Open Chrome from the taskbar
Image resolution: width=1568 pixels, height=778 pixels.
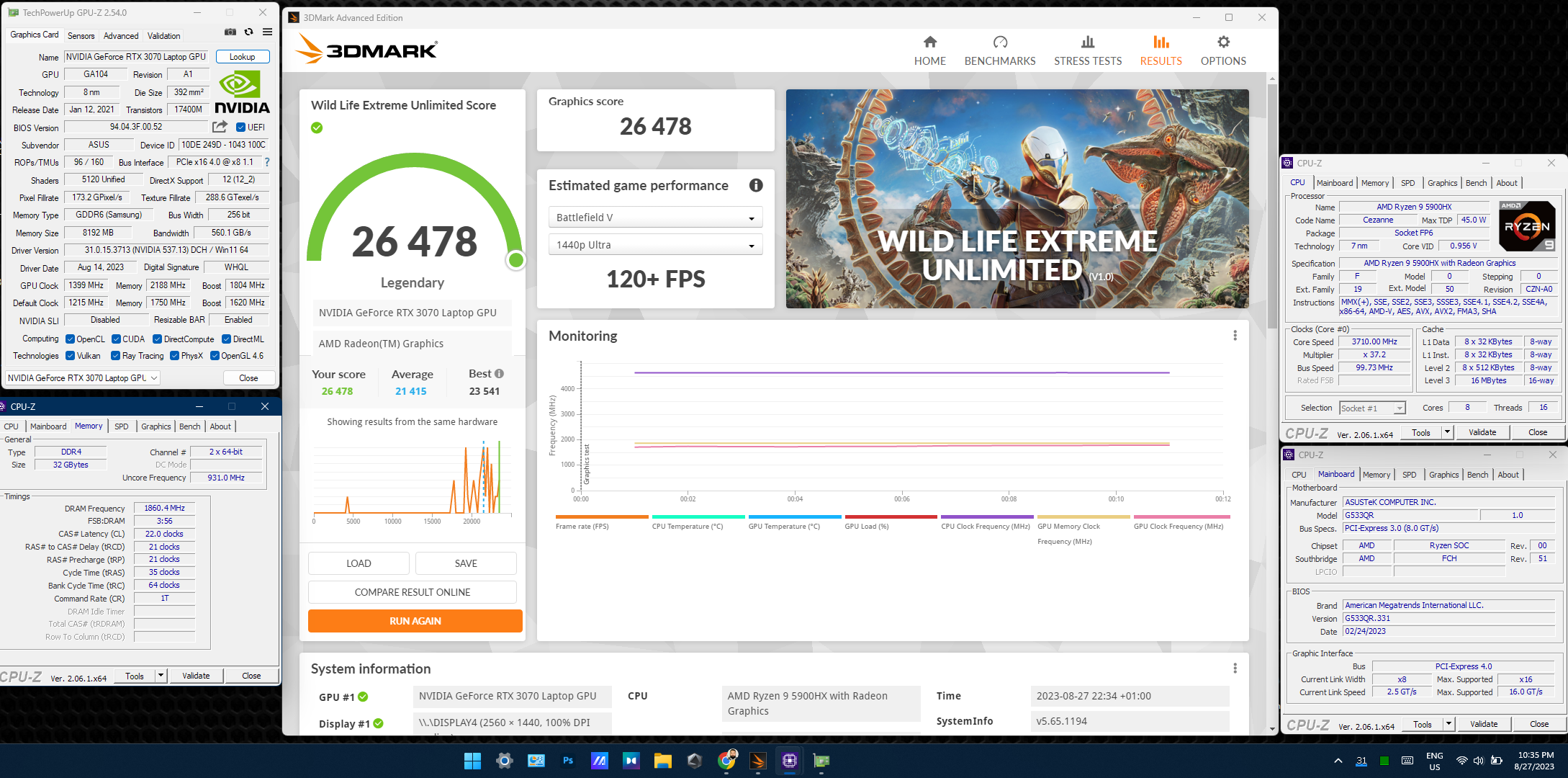pos(727,761)
